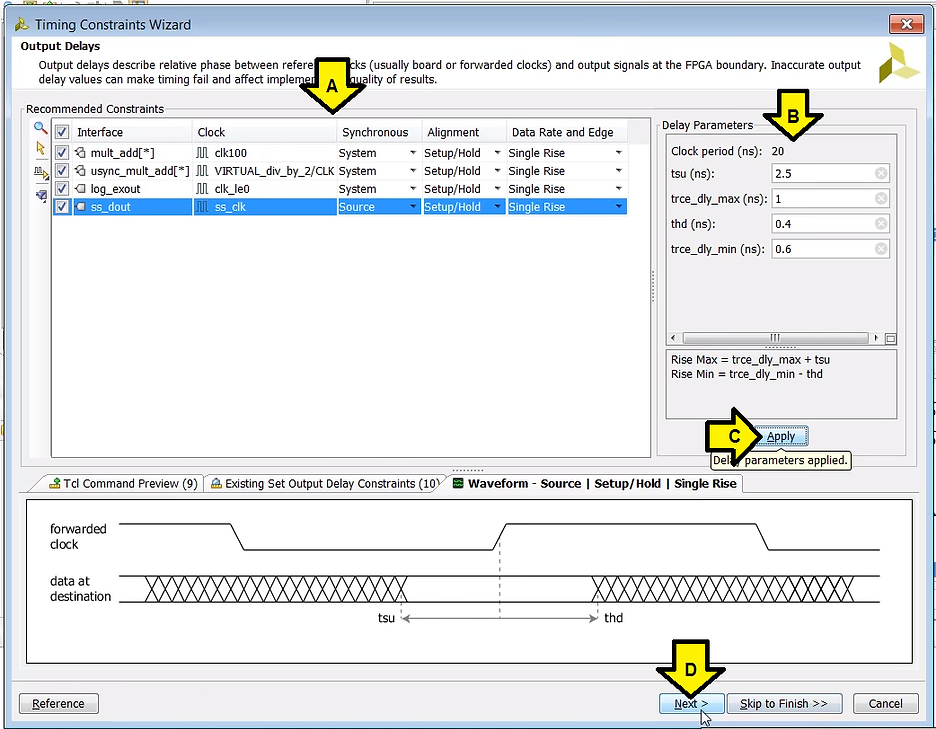Image resolution: width=936 pixels, height=729 pixels.
Task: Click the maximize panel icon under Delay Parameters
Action: click(x=890, y=339)
